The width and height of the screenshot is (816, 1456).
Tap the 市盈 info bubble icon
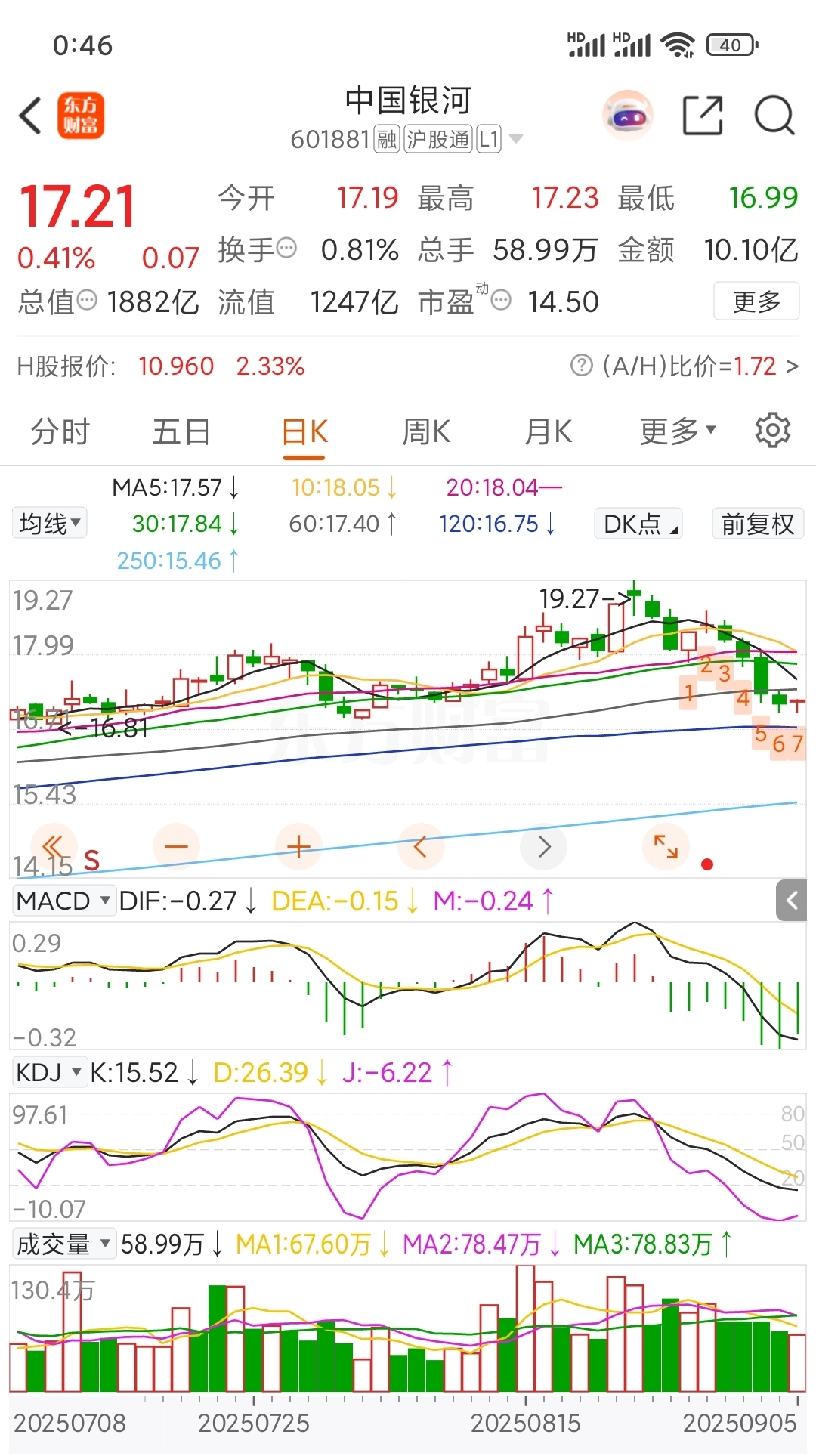coord(501,300)
